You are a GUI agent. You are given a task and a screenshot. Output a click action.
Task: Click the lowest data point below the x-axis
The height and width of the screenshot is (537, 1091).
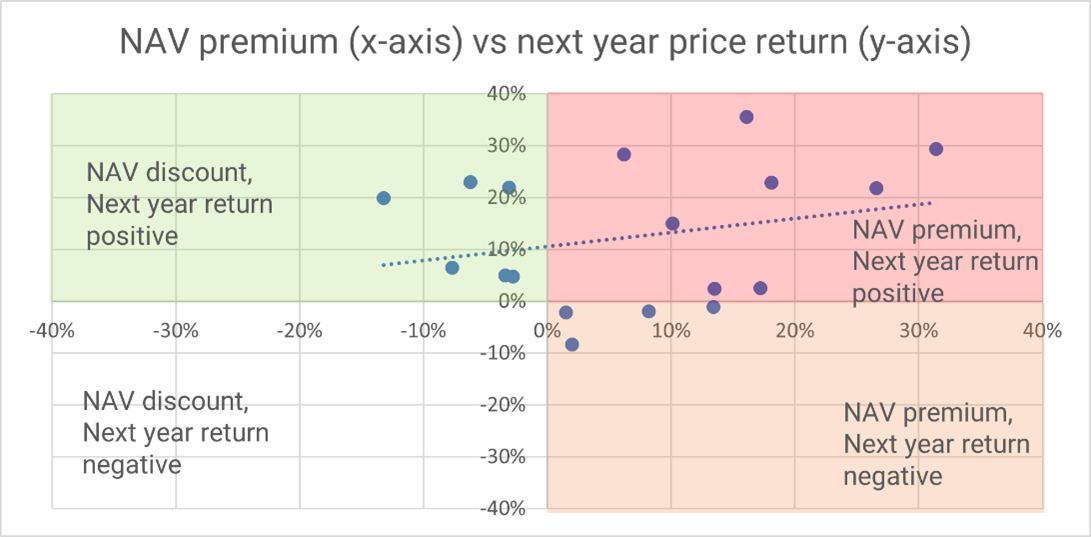pos(572,344)
